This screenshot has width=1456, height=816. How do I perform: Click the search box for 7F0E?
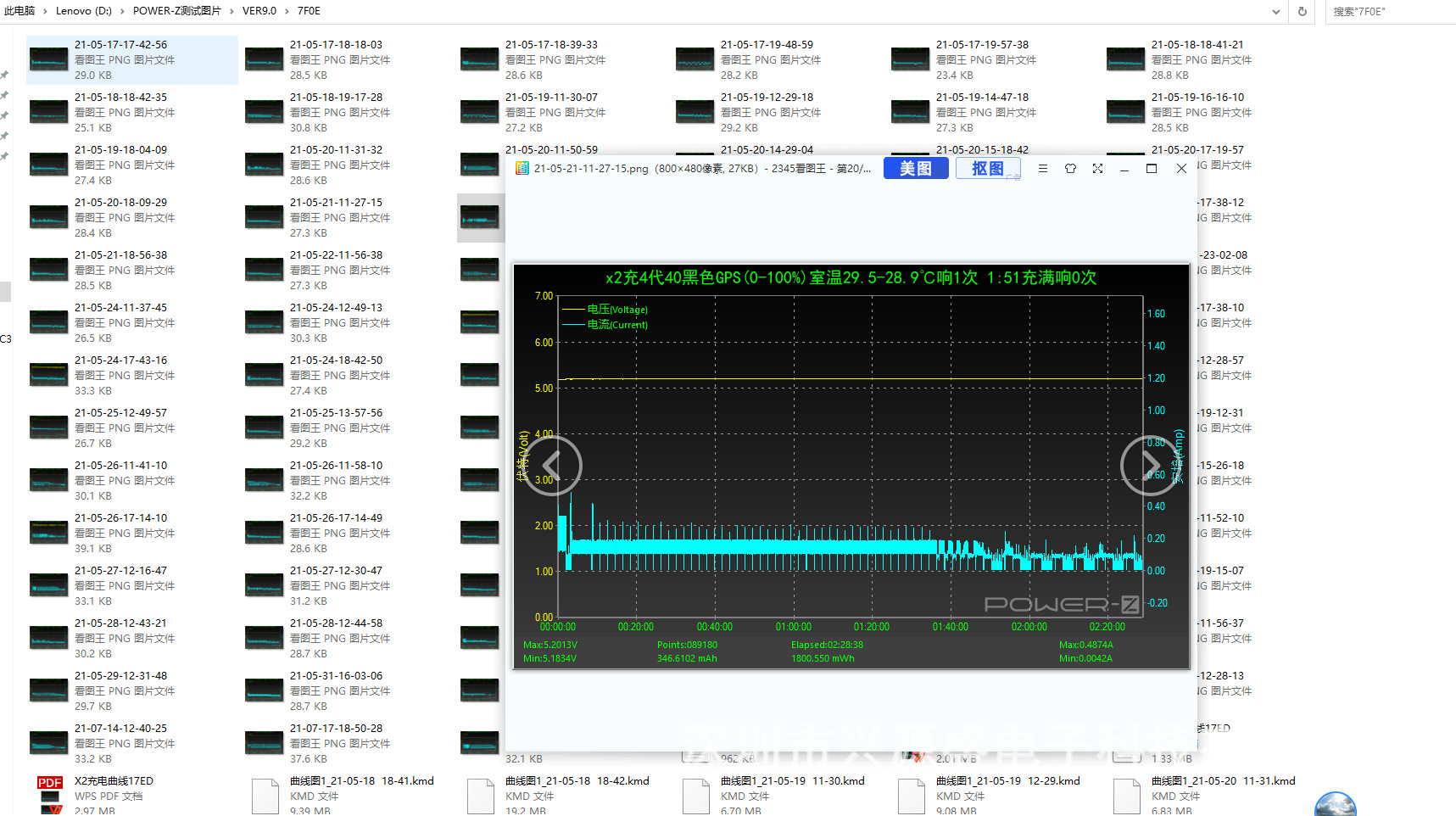point(1391,11)
